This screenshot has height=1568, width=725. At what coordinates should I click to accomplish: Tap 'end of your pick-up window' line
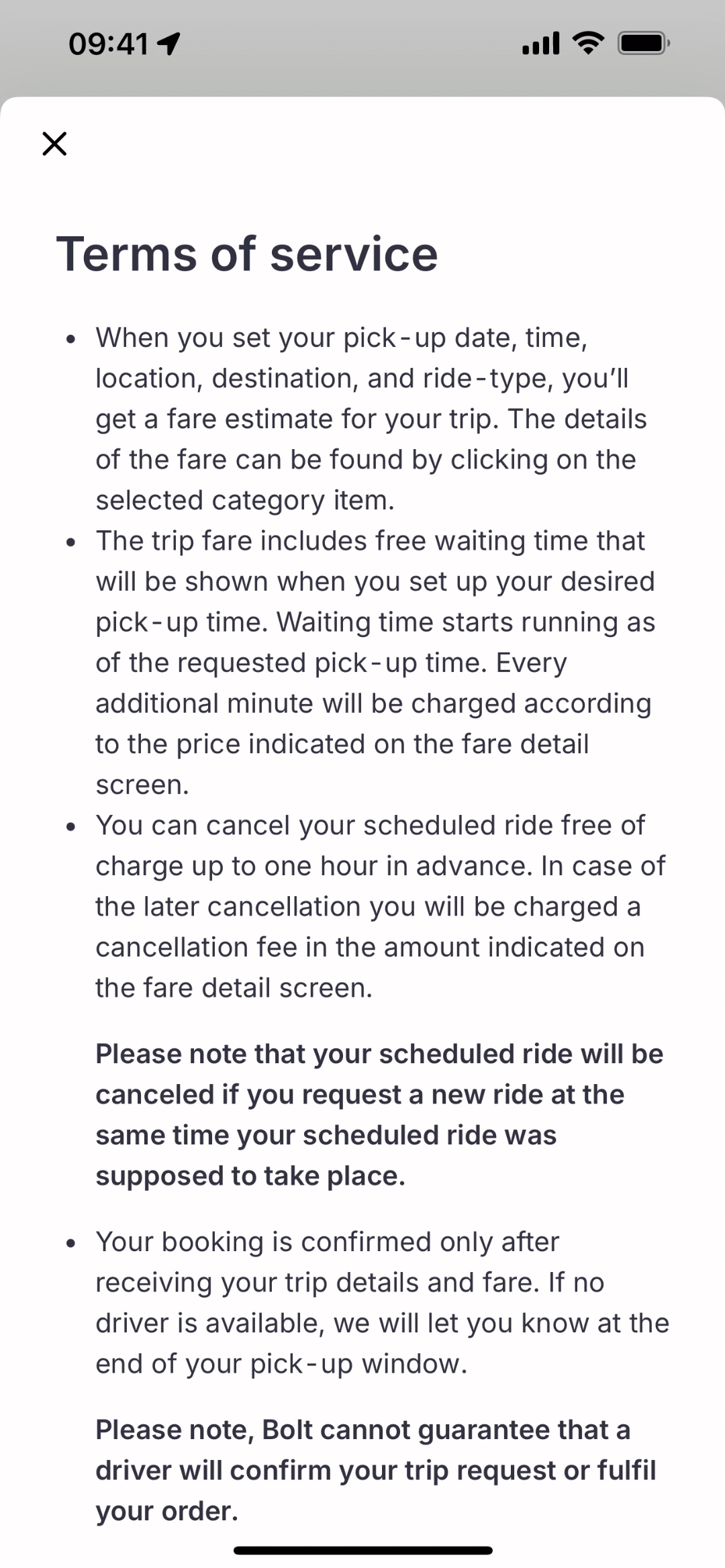pos(281,1364)
